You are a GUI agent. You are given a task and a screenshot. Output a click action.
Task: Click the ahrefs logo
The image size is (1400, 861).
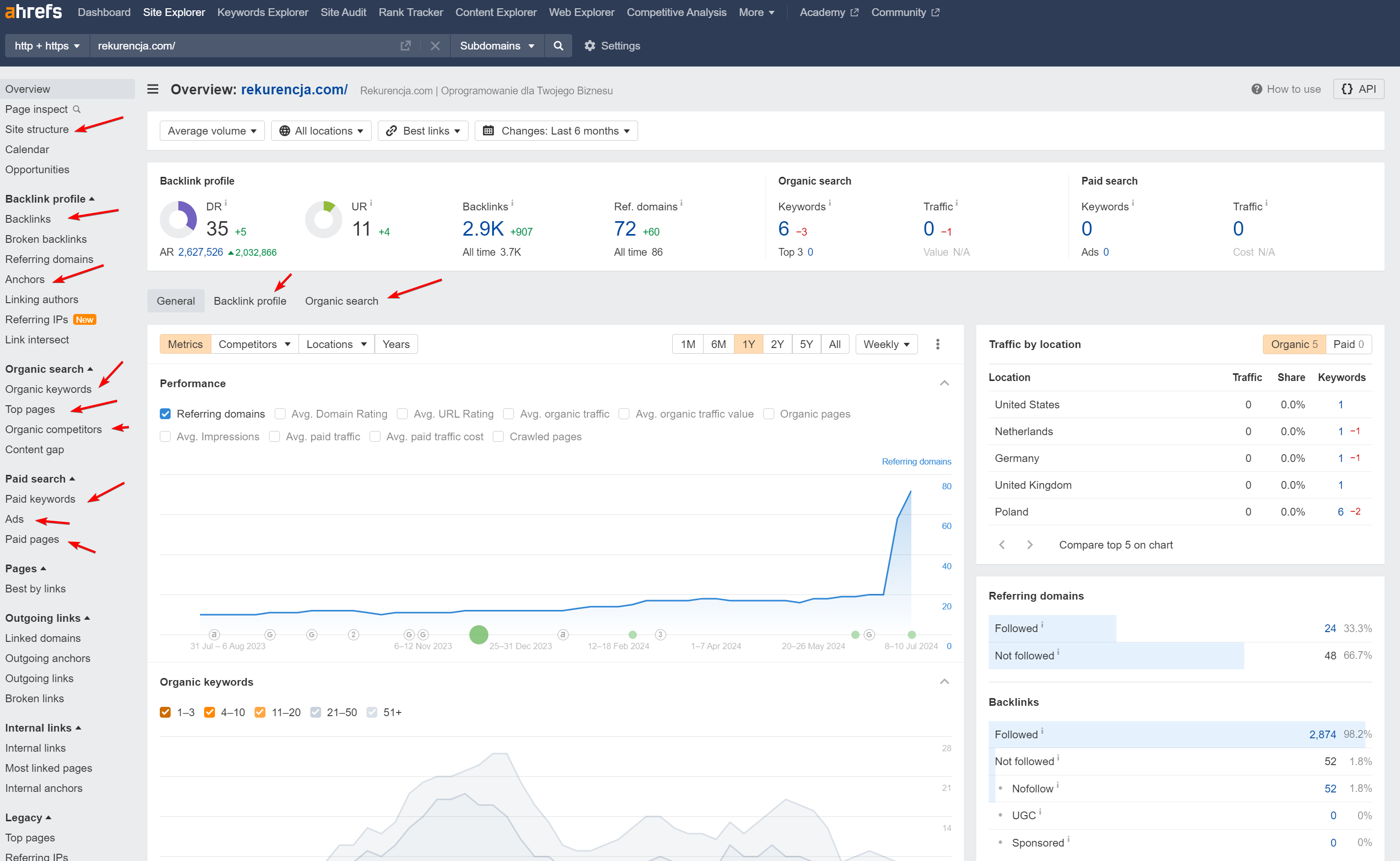click(33, 11)
